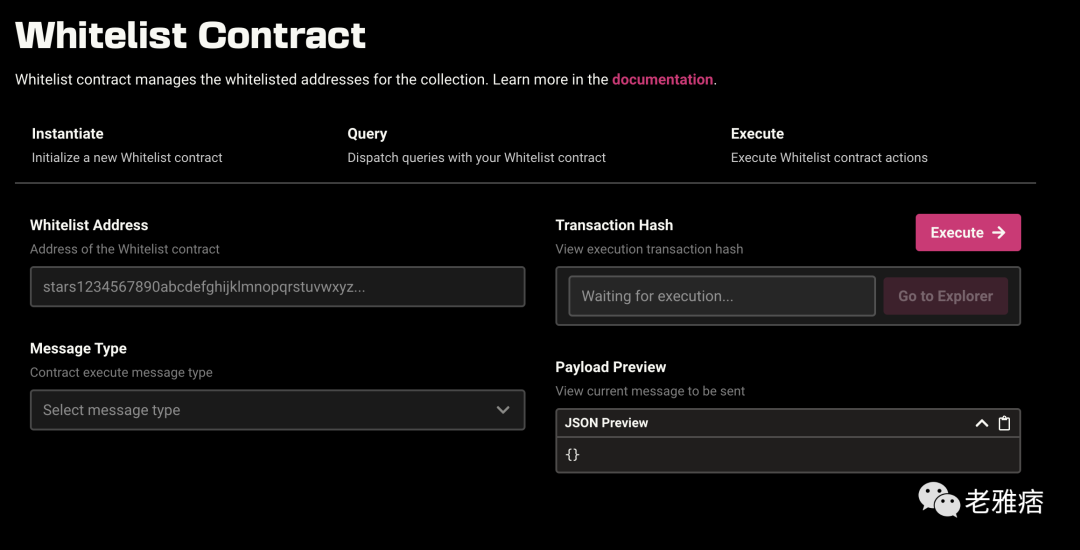Click the Message Type dropdown chevron arrow
1080x550 pixels.
coord(503,410)
